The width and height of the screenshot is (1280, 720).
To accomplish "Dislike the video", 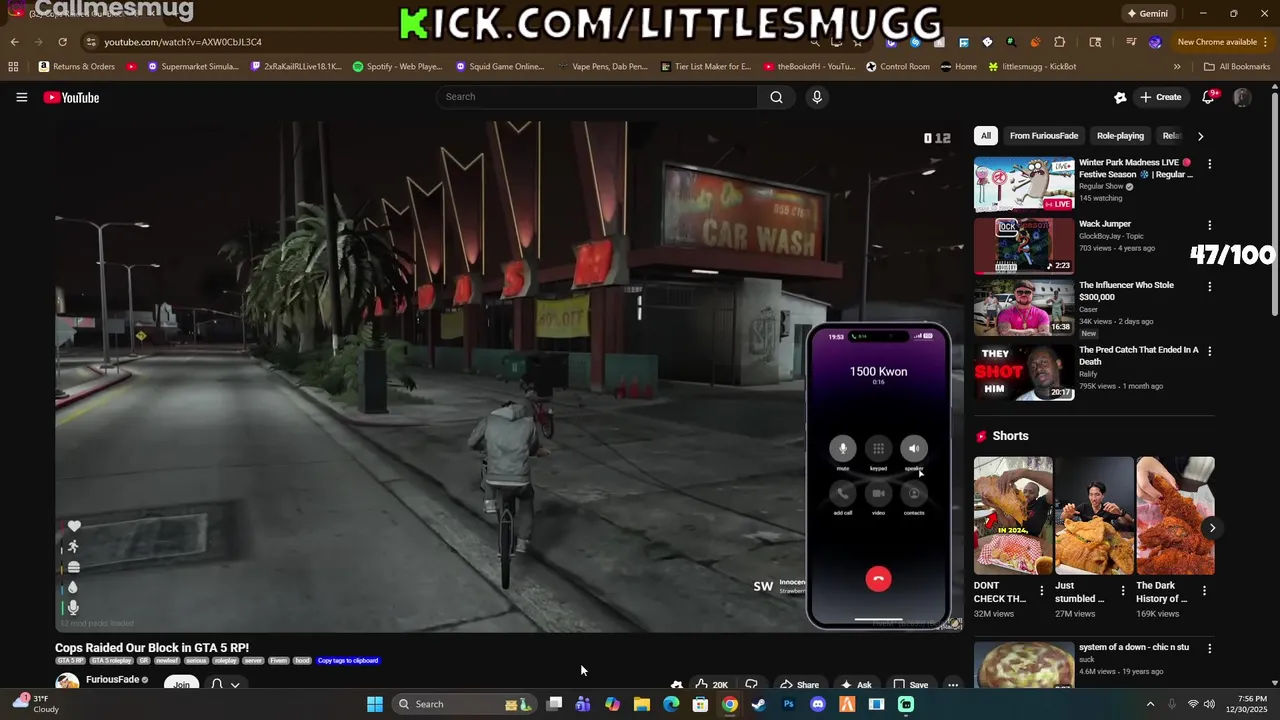I will click(x=751, y=685).
